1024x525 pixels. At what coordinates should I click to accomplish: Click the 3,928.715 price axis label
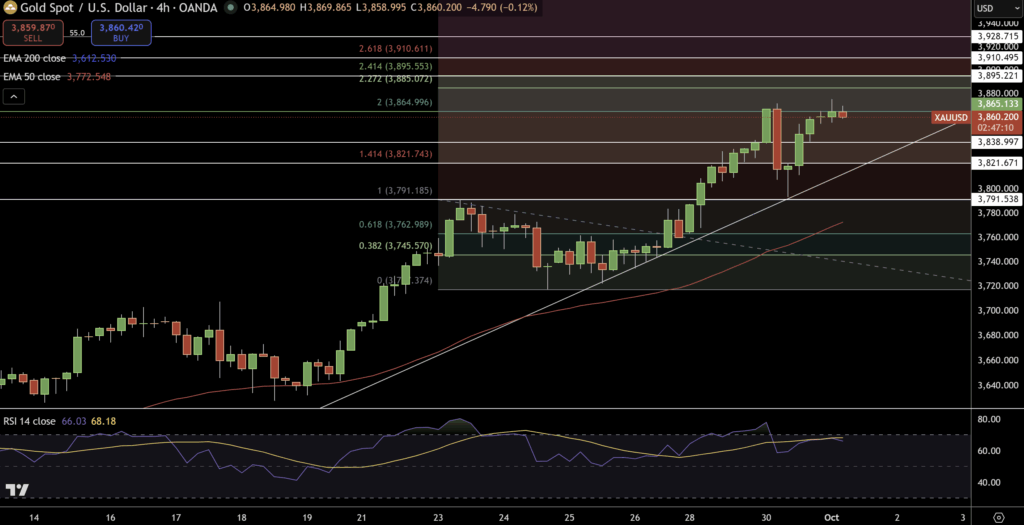click(x=996, y=36)
